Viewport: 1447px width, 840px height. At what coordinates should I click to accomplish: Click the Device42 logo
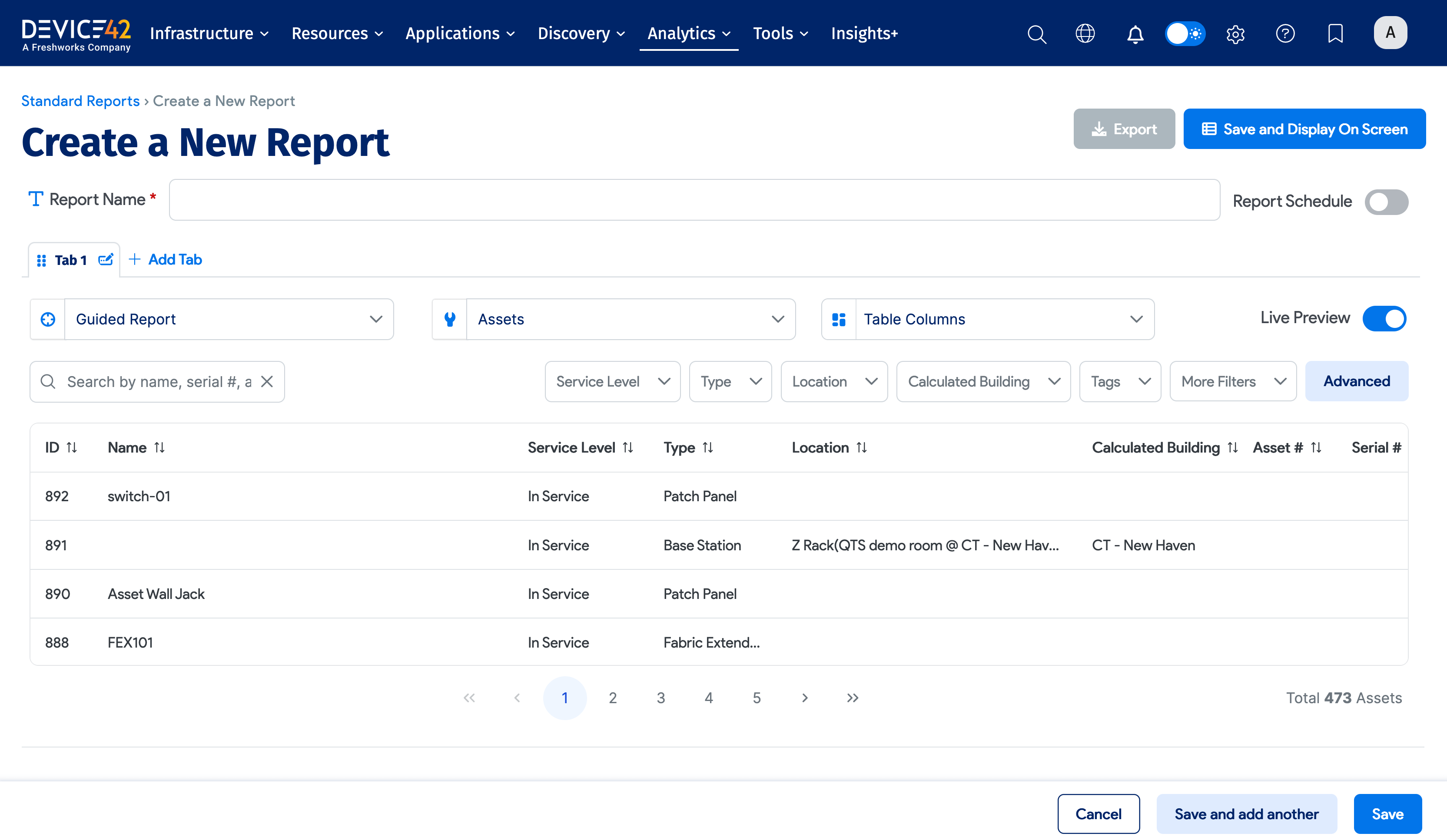(x=76, y=33)
